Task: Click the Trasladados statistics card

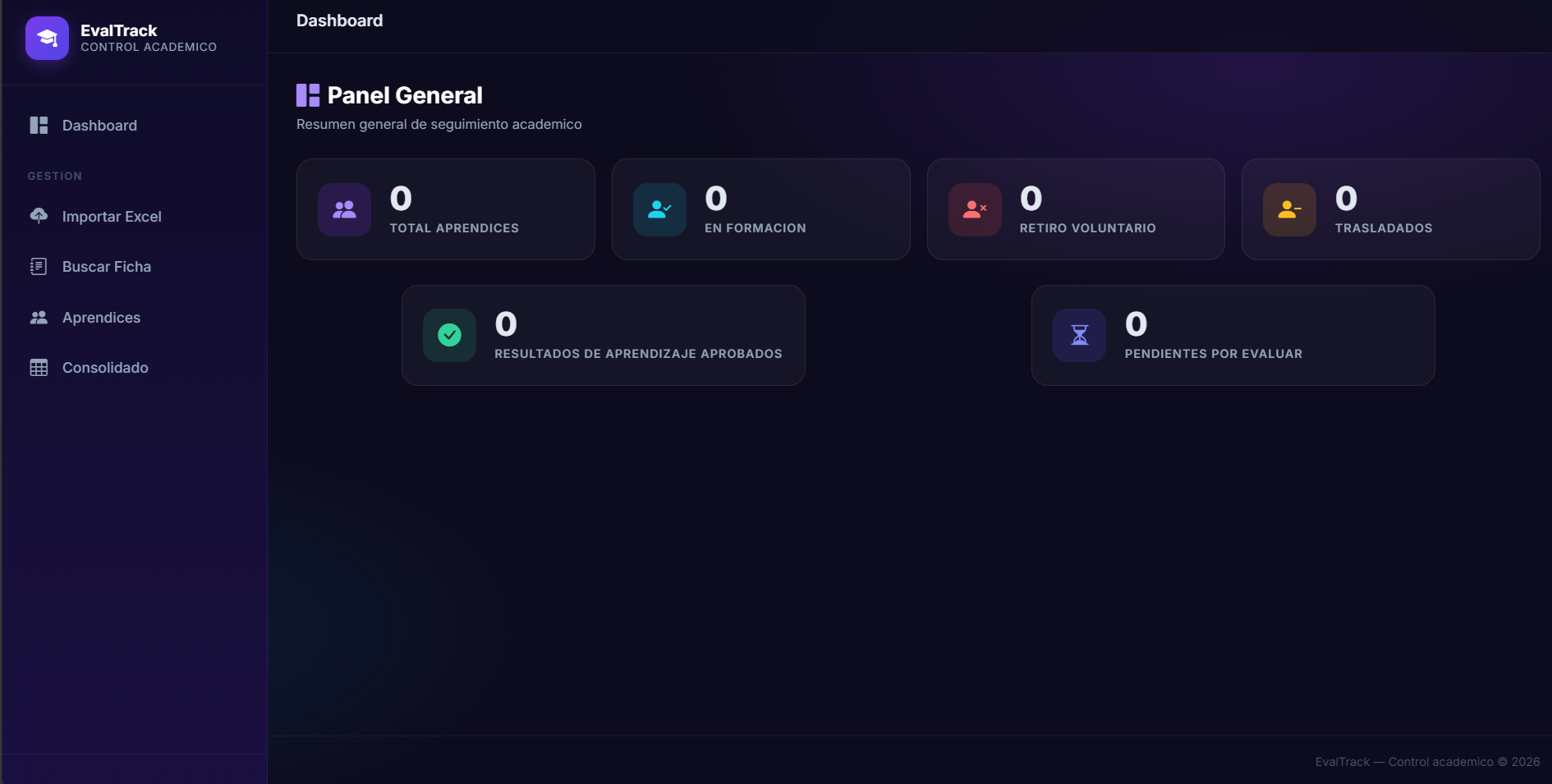Action: 1390,209
